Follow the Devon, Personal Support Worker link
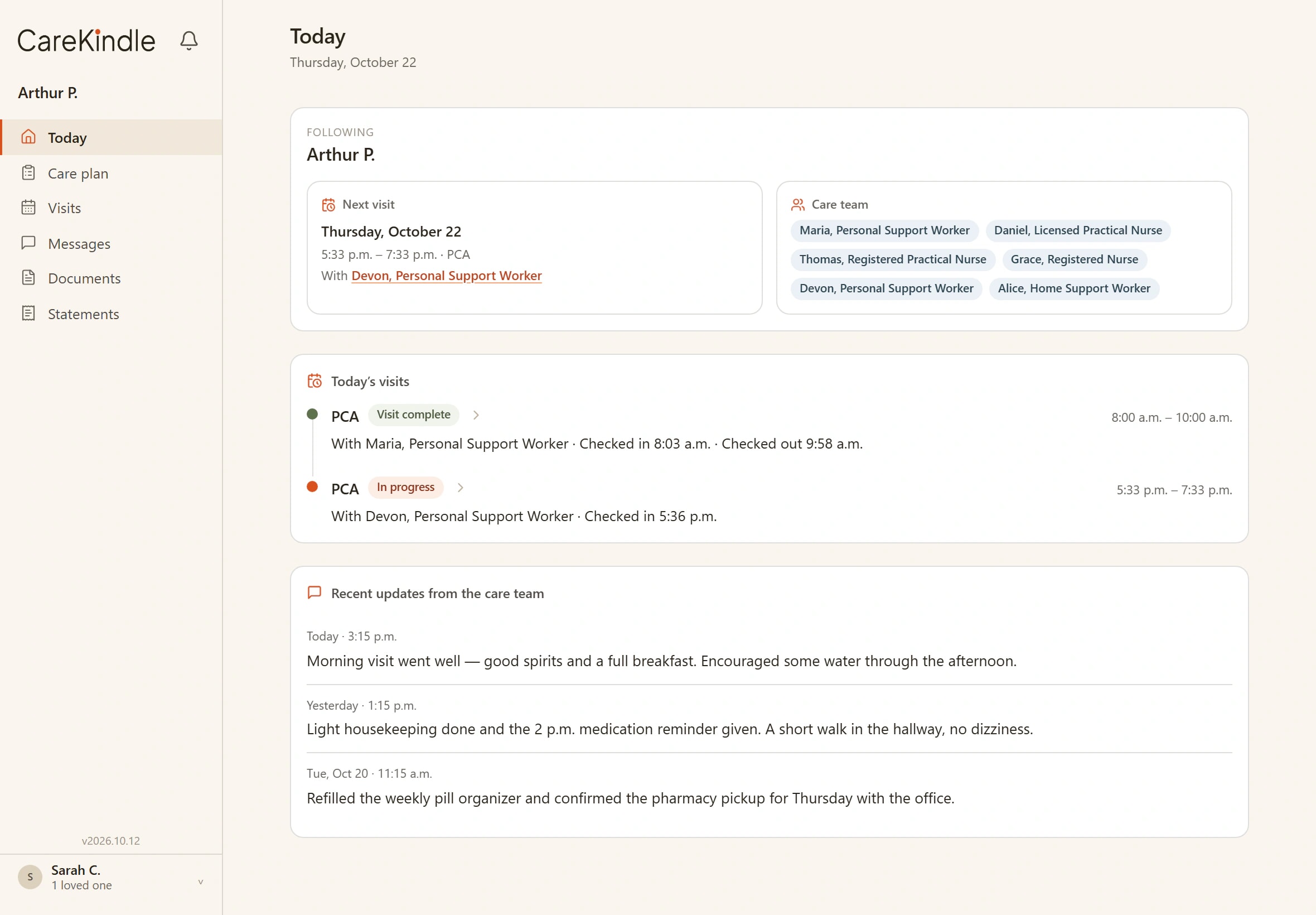Image resolution: width=1316 pixels, height=915 pixels. click(446, 276)
